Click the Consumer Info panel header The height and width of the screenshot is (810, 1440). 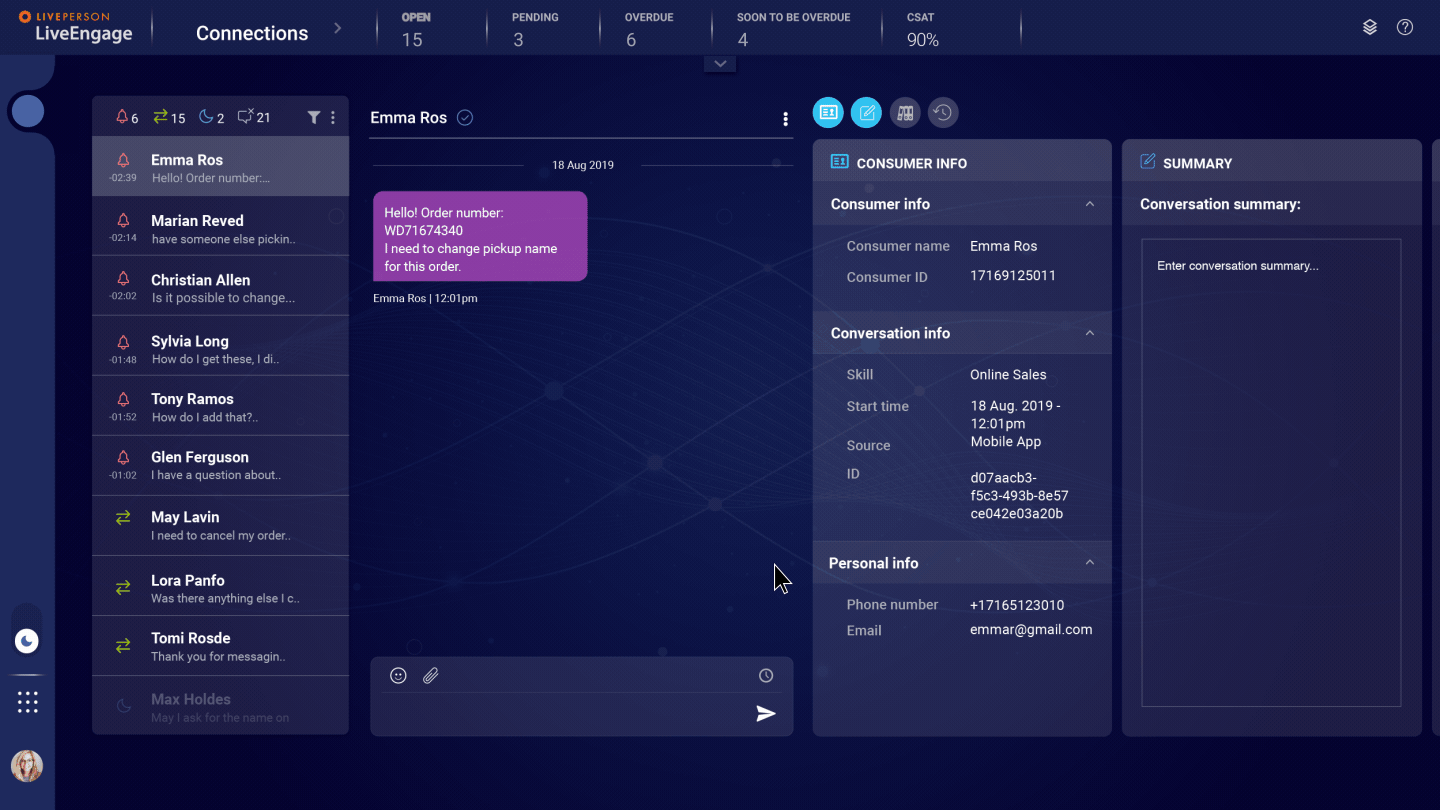click(x=962, y=162)
